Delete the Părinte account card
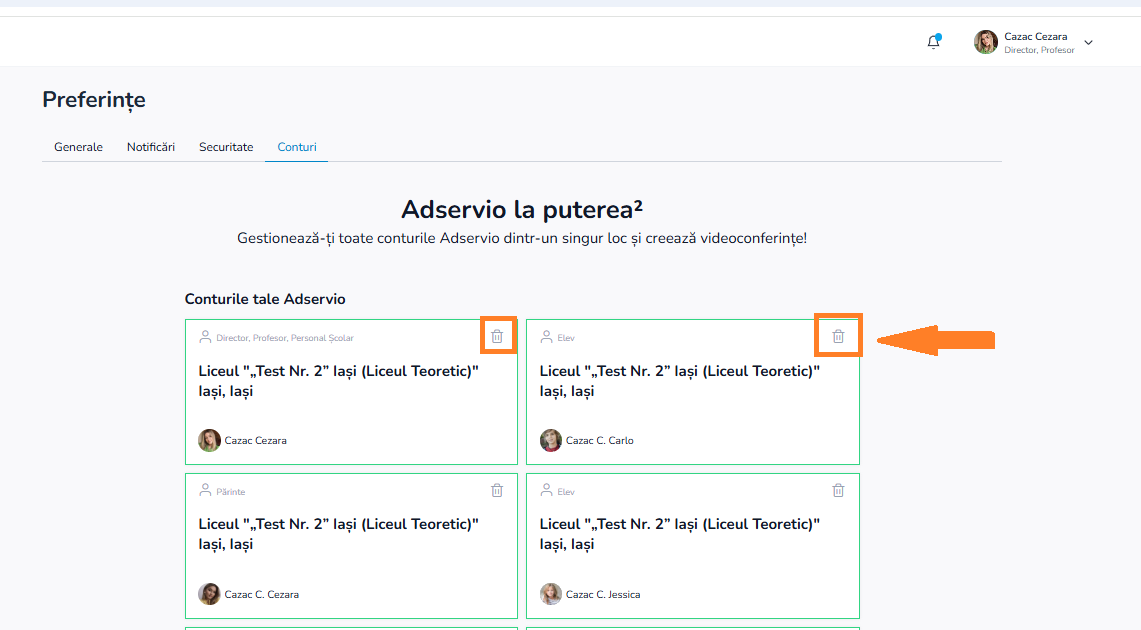 [x=497, y=490]
